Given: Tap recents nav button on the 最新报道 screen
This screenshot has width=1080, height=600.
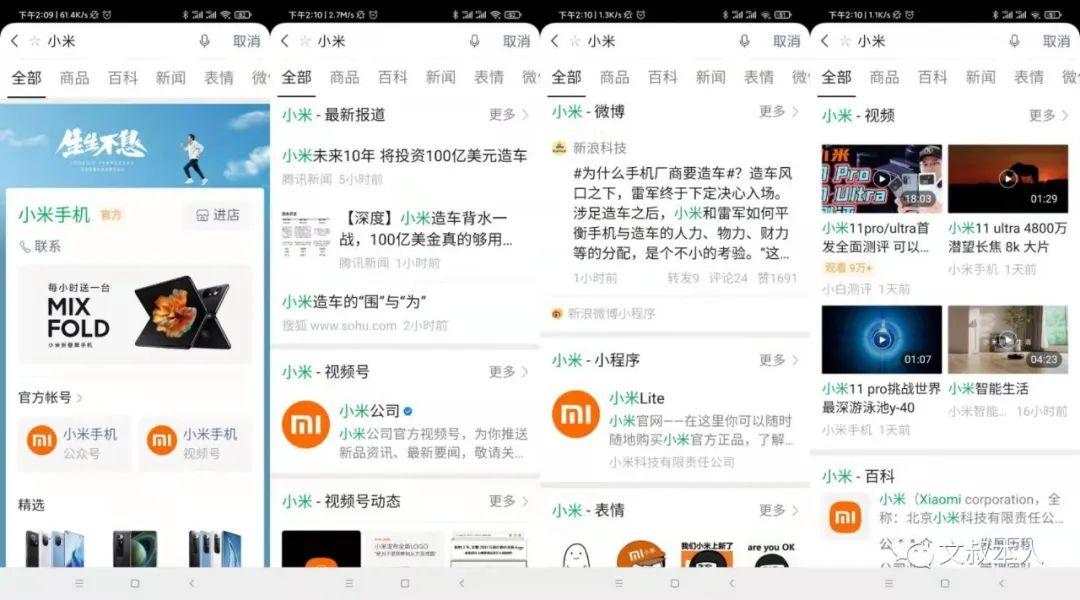Looking at the screenshot, I should 349,583.
